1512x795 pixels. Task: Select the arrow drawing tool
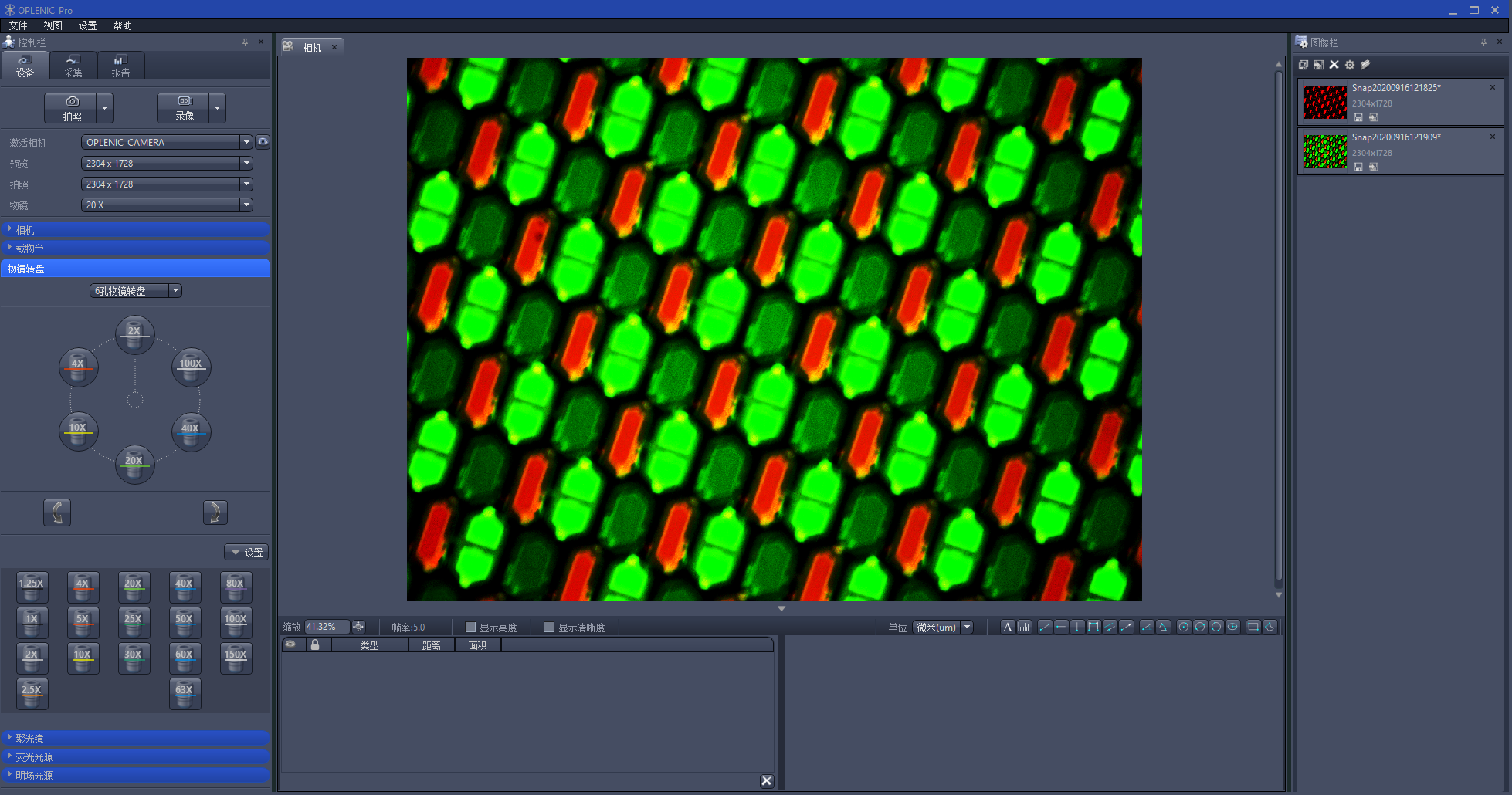(1127, 628)
